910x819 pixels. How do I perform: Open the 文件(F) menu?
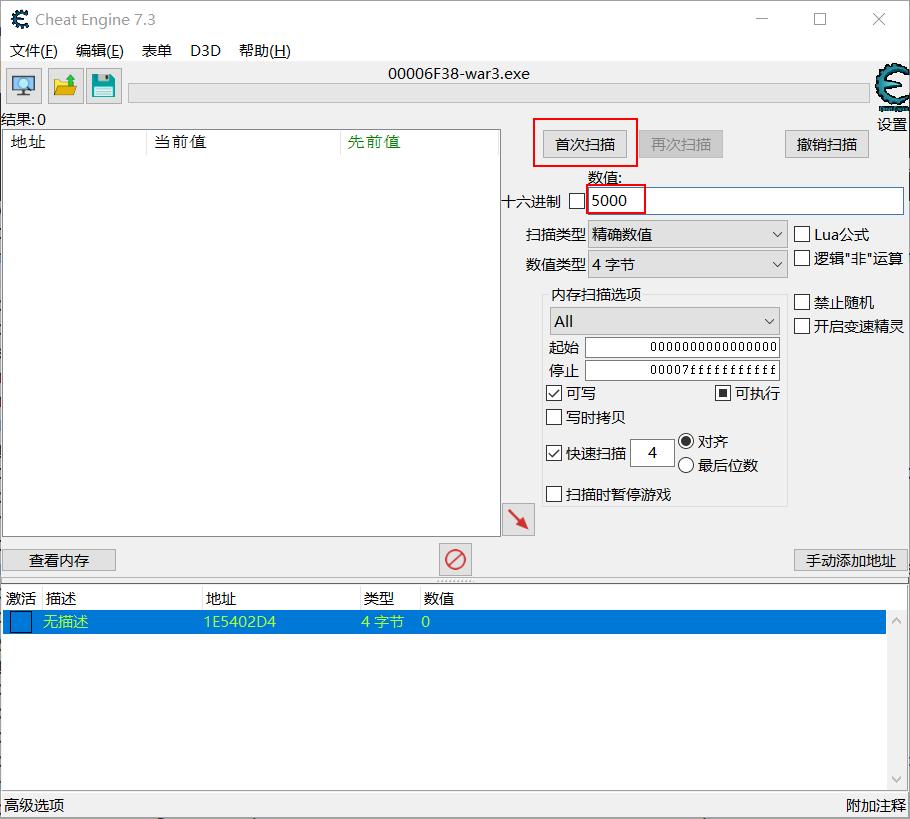coord(34,51)
